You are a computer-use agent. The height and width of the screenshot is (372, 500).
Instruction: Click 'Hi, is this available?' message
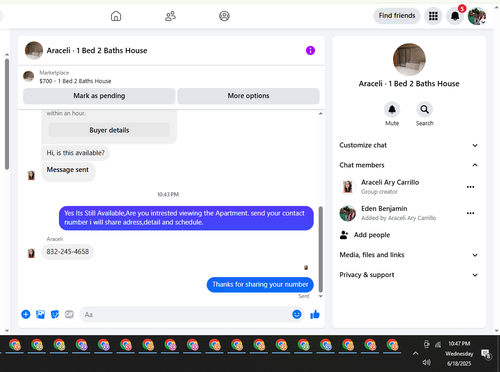point(75,153)
